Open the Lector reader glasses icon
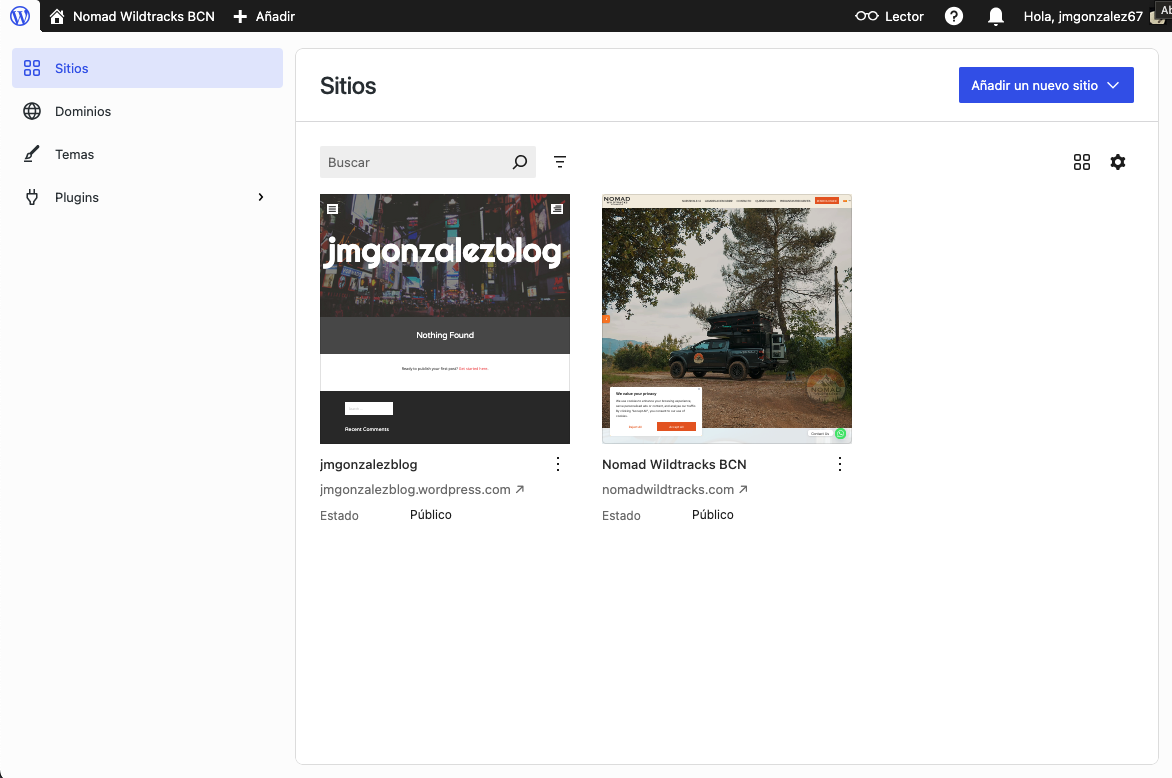 (x=866, y=16)
